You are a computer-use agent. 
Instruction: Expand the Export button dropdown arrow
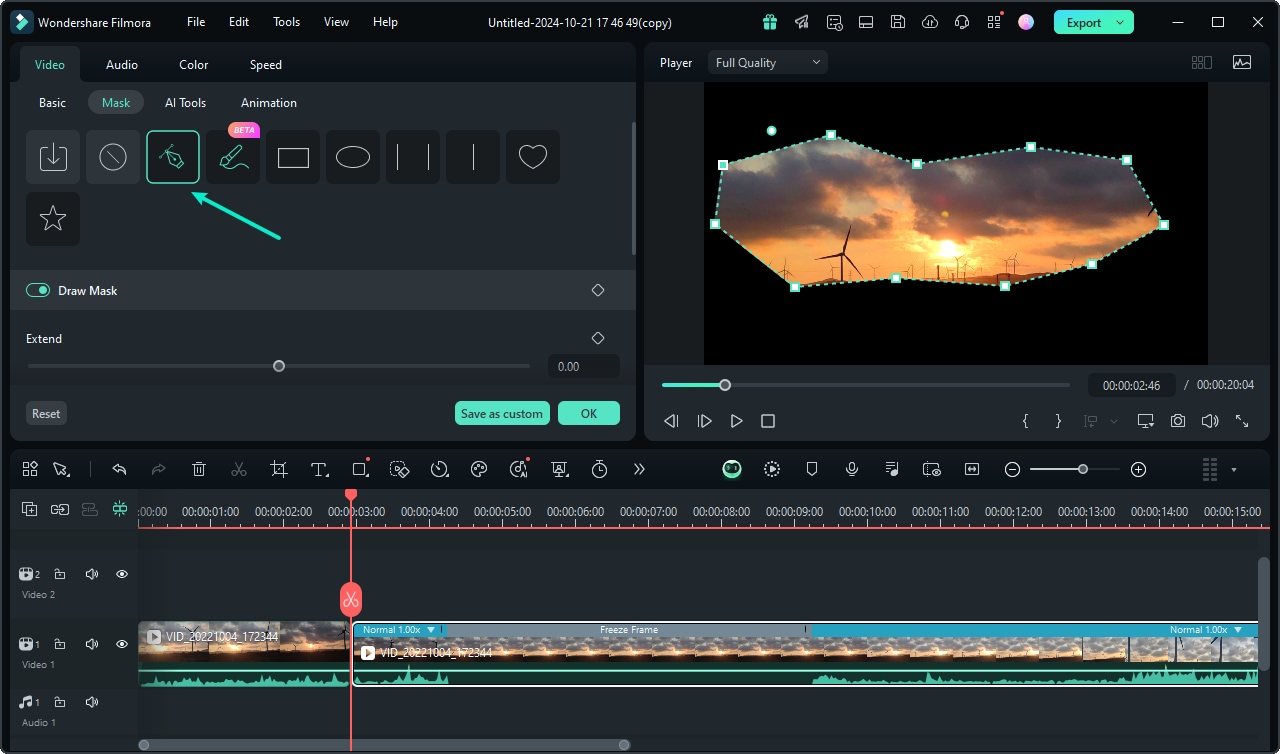(x=1120, y=22)
